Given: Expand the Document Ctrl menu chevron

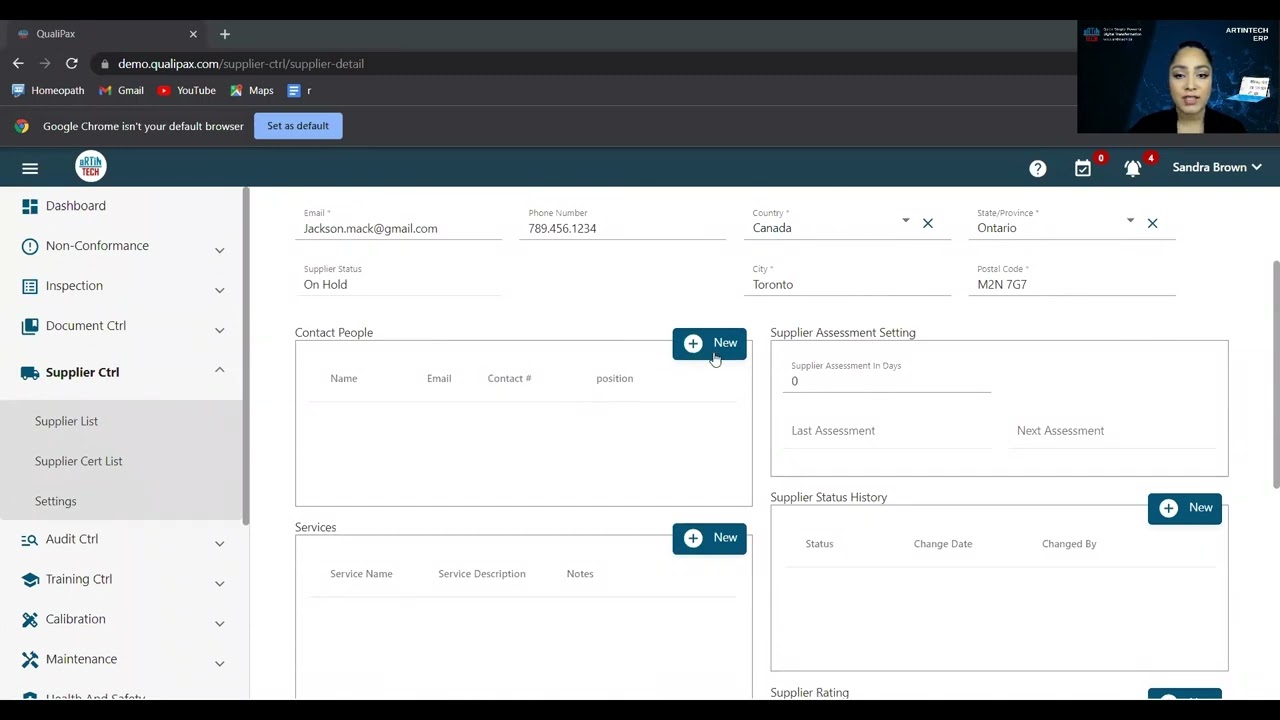Looking at the screenshot, I should 219,329.
